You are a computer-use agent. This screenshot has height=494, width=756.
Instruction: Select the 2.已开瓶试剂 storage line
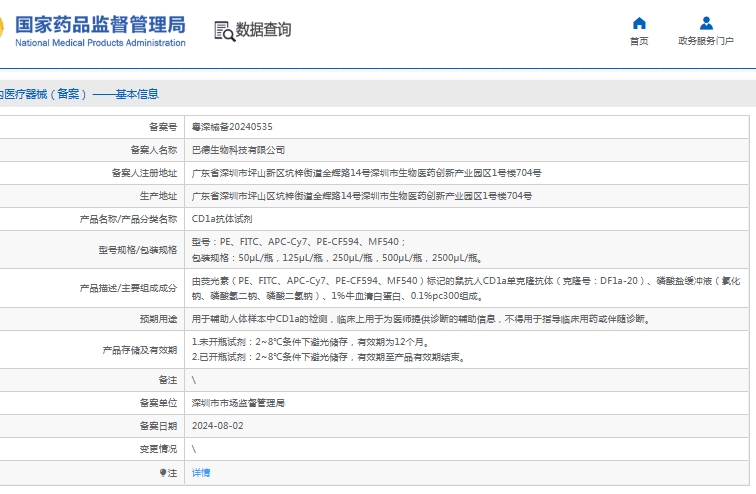pos(328,357)
